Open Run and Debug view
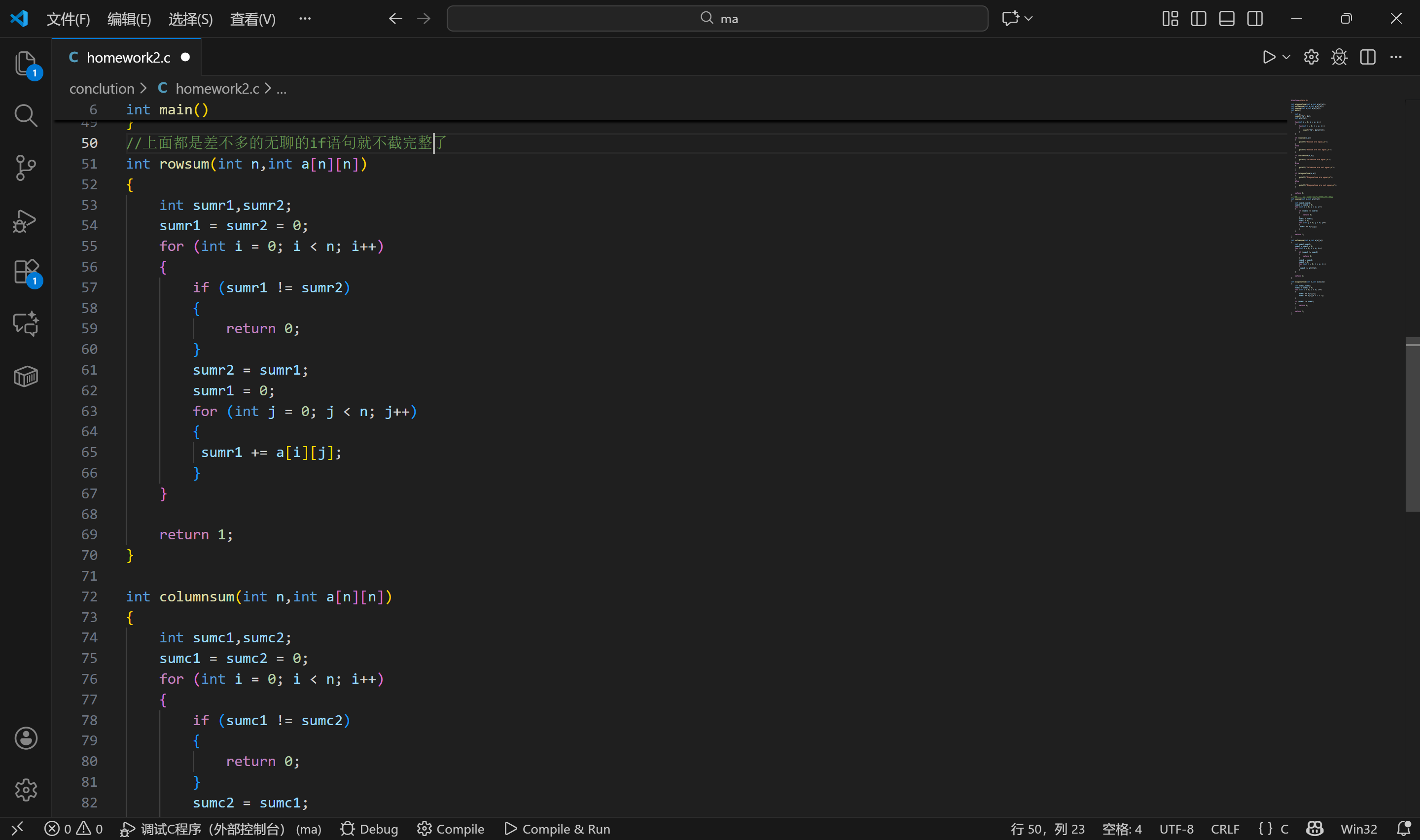The height and width of the screenshot is (840, 1420). tap(26, 220)
